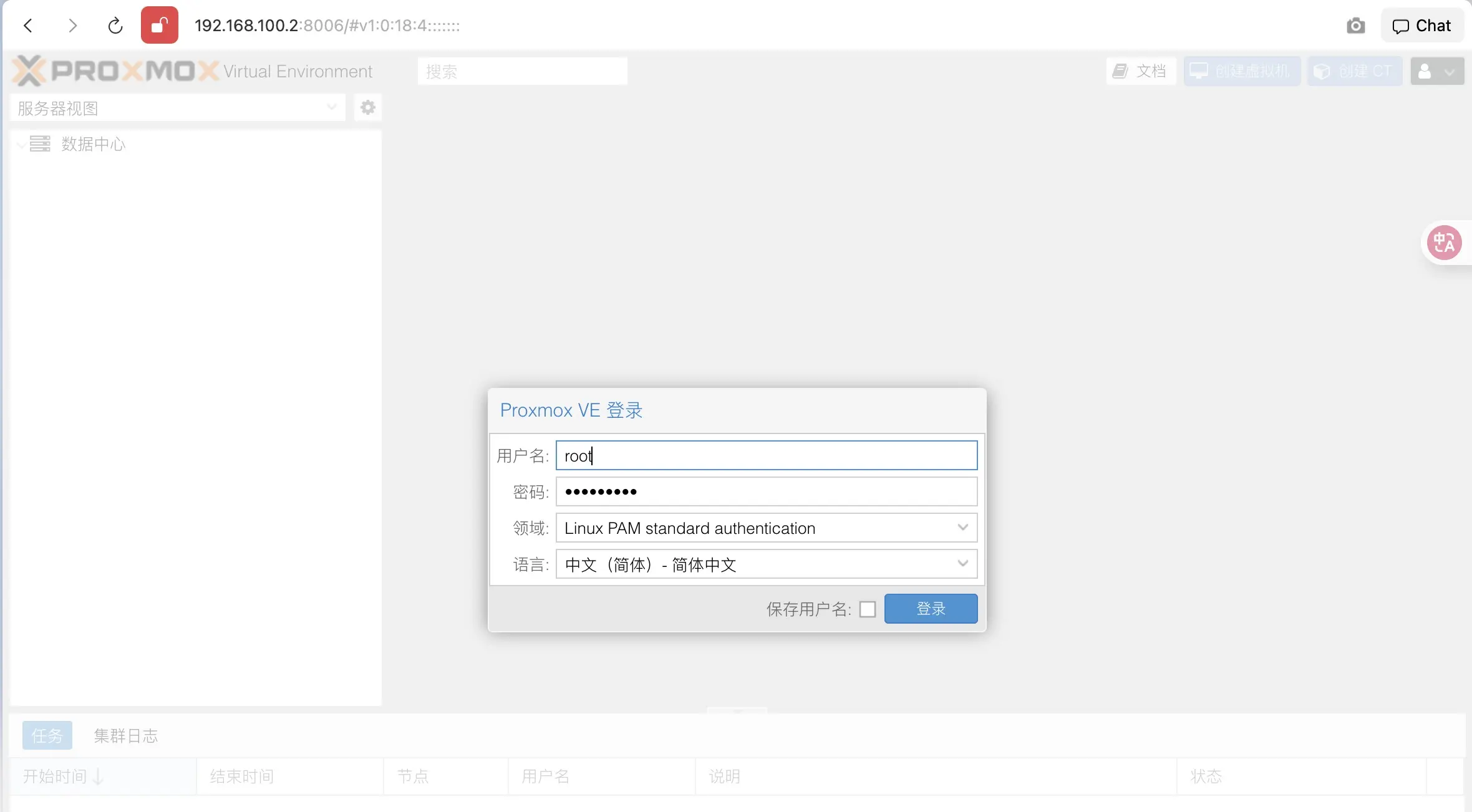Open the 文档 documentation button
This screenshot has width=1472, height=812.
[x=1141, y=71]
